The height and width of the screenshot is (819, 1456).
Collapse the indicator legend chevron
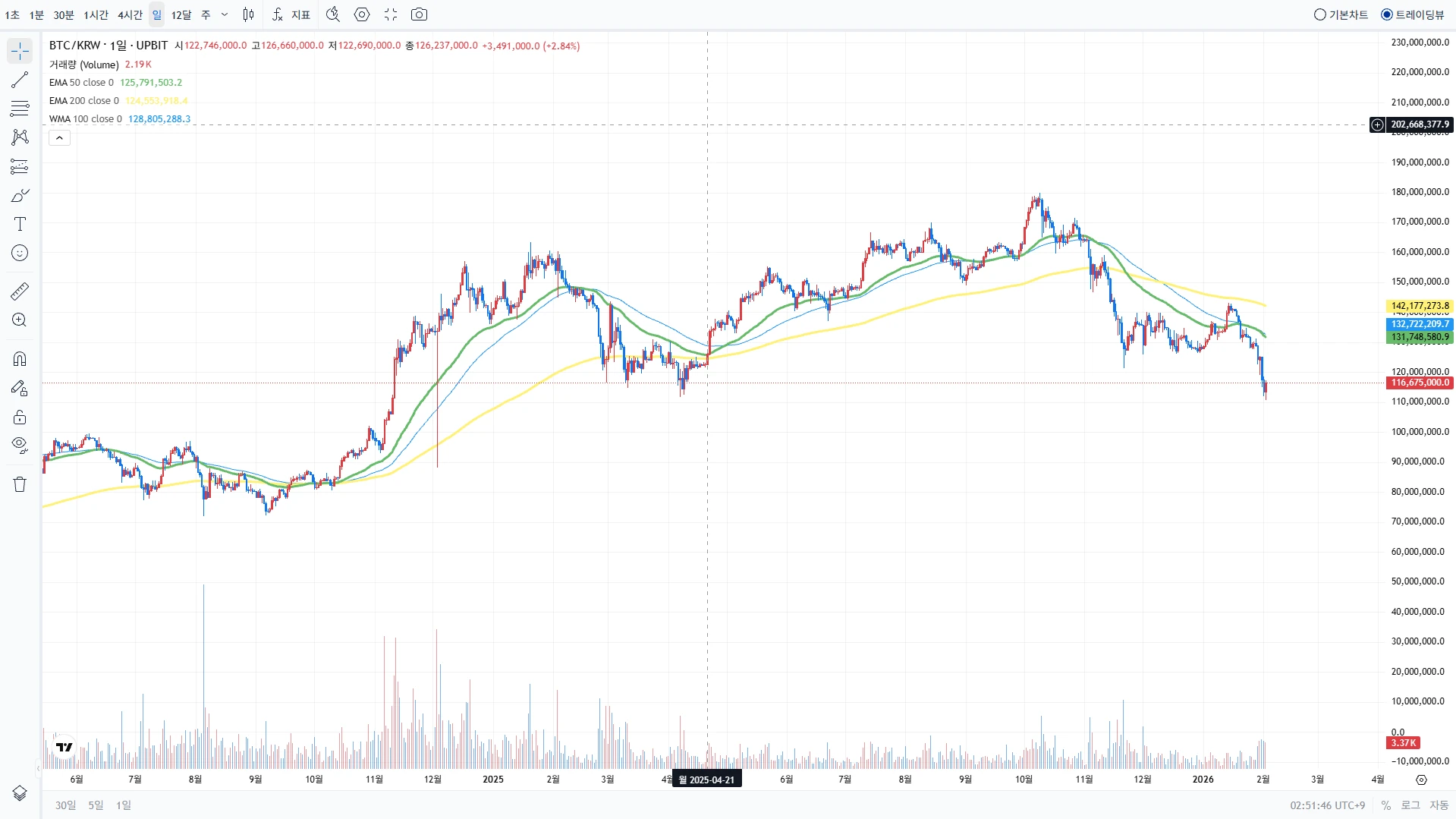(59, 137)
